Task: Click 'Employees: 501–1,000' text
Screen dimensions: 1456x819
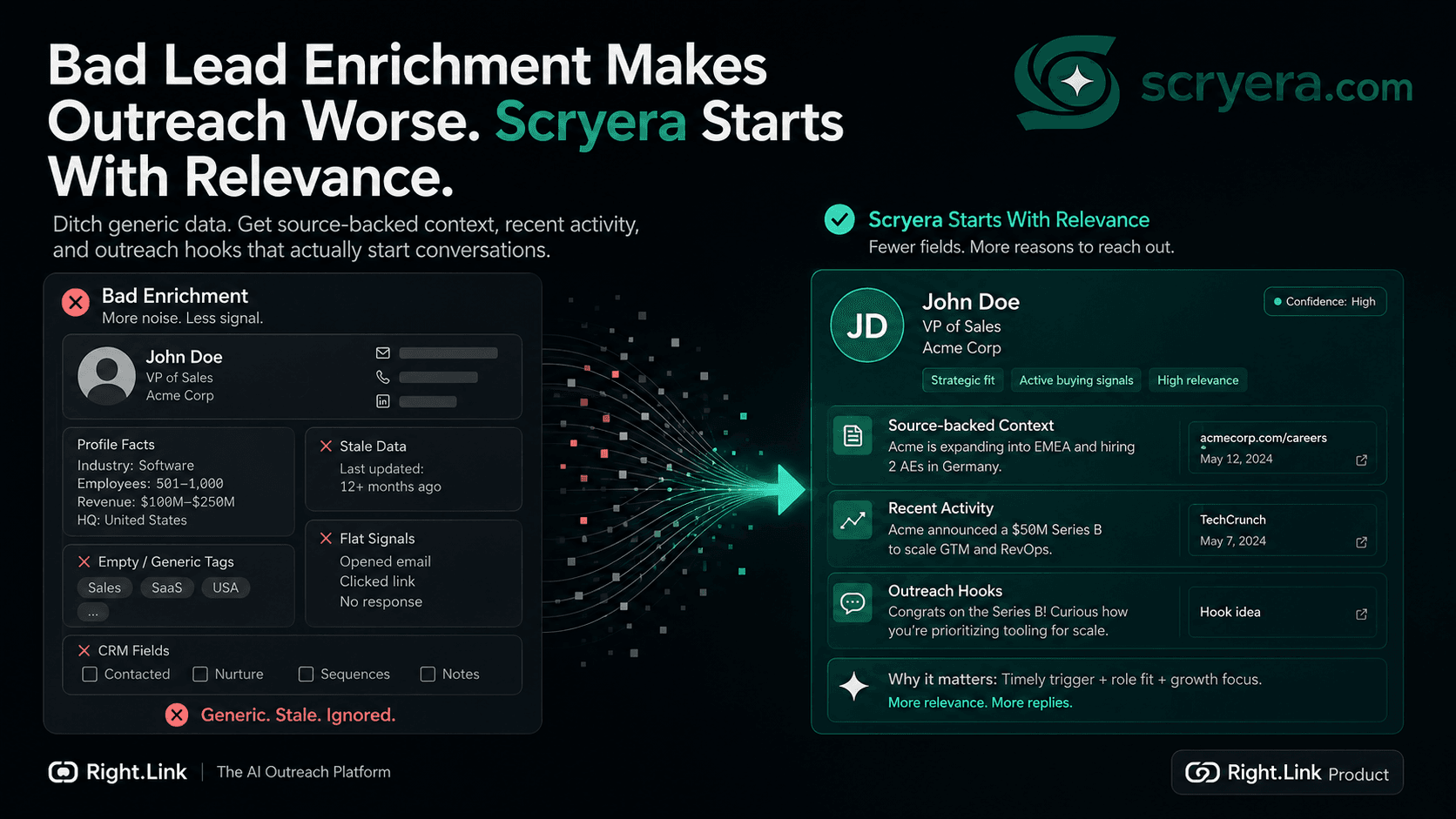Action: click(x=150, y=484)
